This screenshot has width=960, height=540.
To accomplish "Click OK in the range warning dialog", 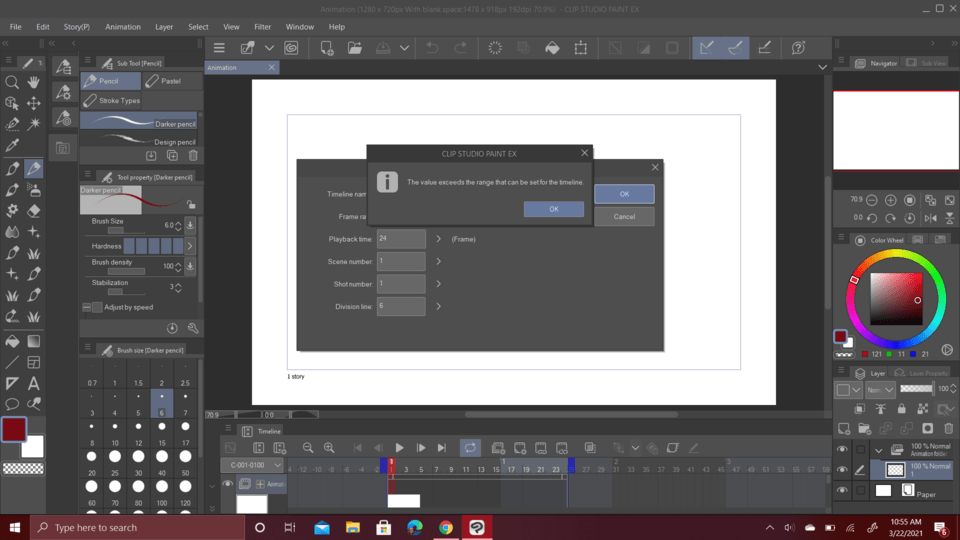I will pyautogui.click(x=553, y=209).
